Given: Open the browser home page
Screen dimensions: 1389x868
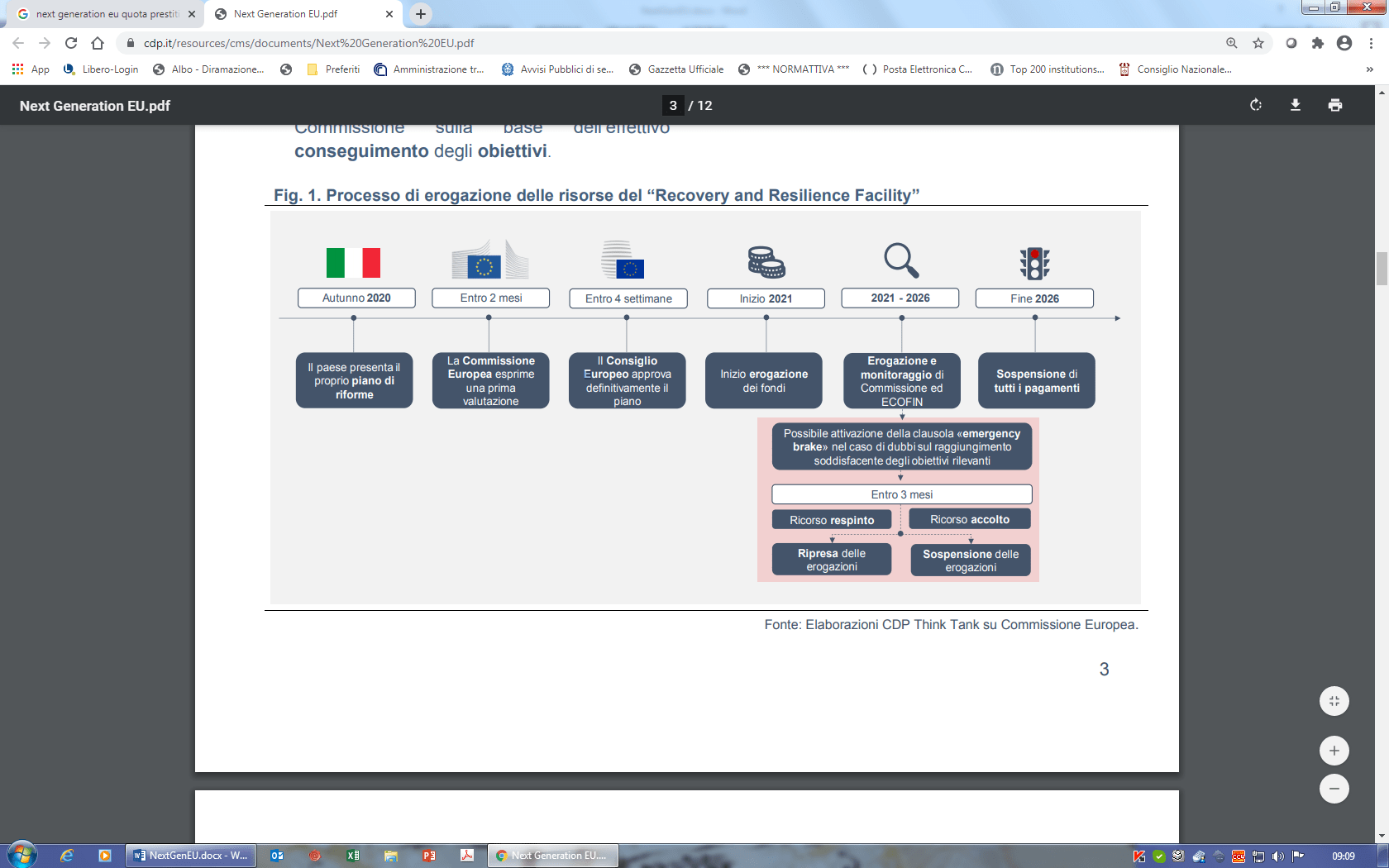Looking at the screenshot, I should 98,43.
